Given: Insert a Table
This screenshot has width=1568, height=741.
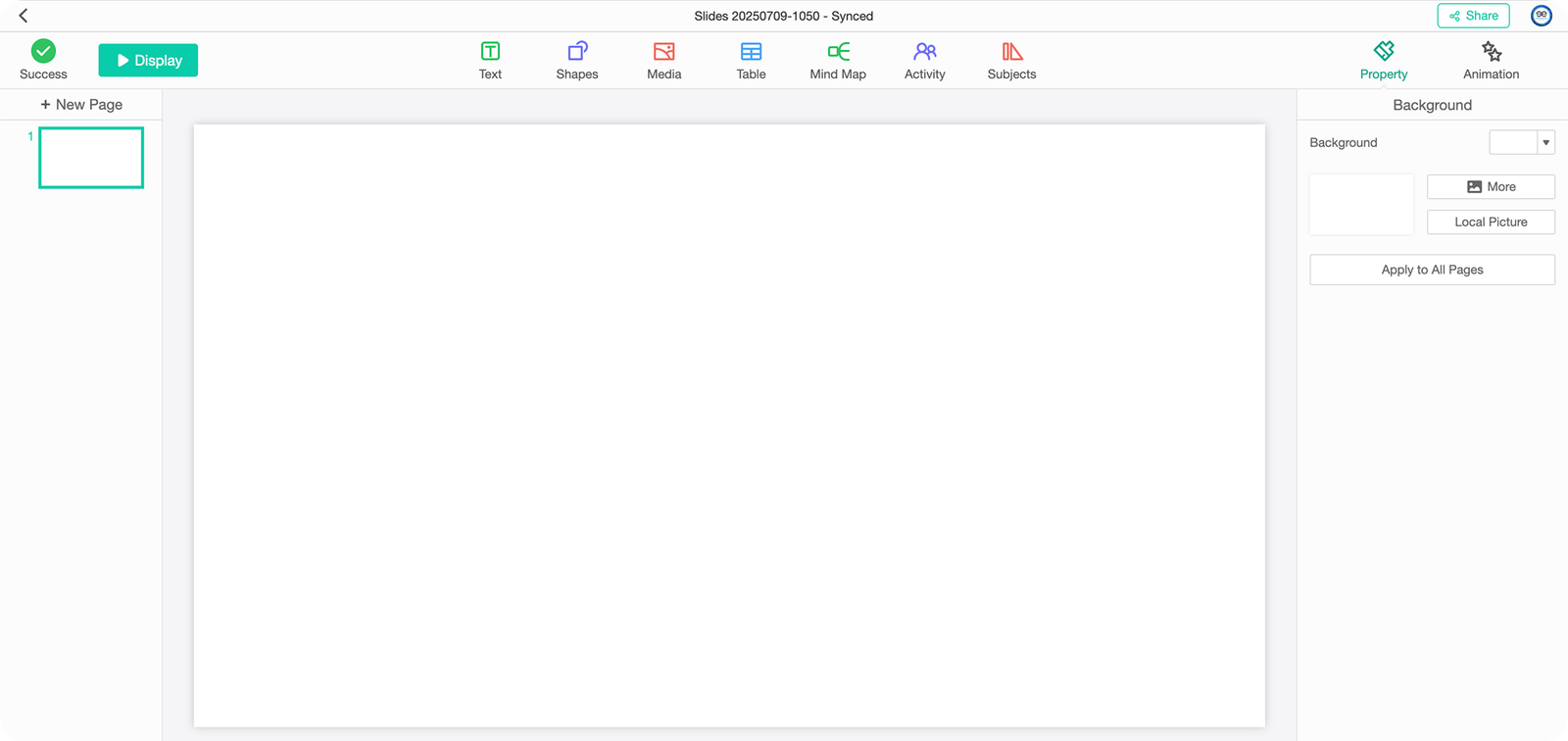Looking at the screenshot, I should coord(751,60).
